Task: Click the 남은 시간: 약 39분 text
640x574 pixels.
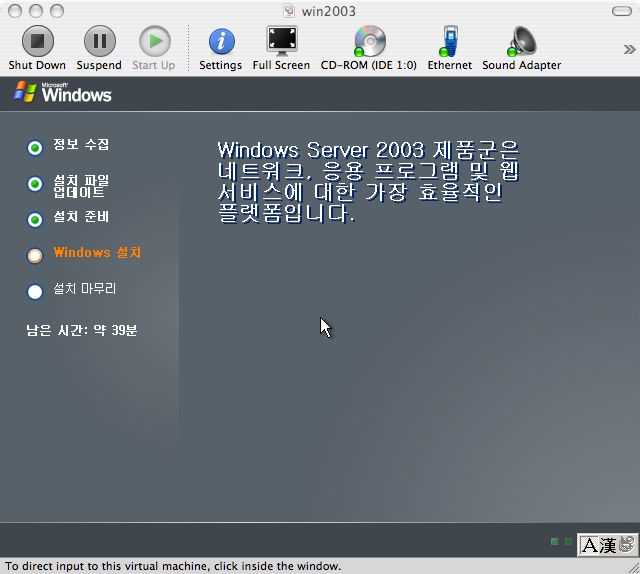Action: [x=82, y=330]
